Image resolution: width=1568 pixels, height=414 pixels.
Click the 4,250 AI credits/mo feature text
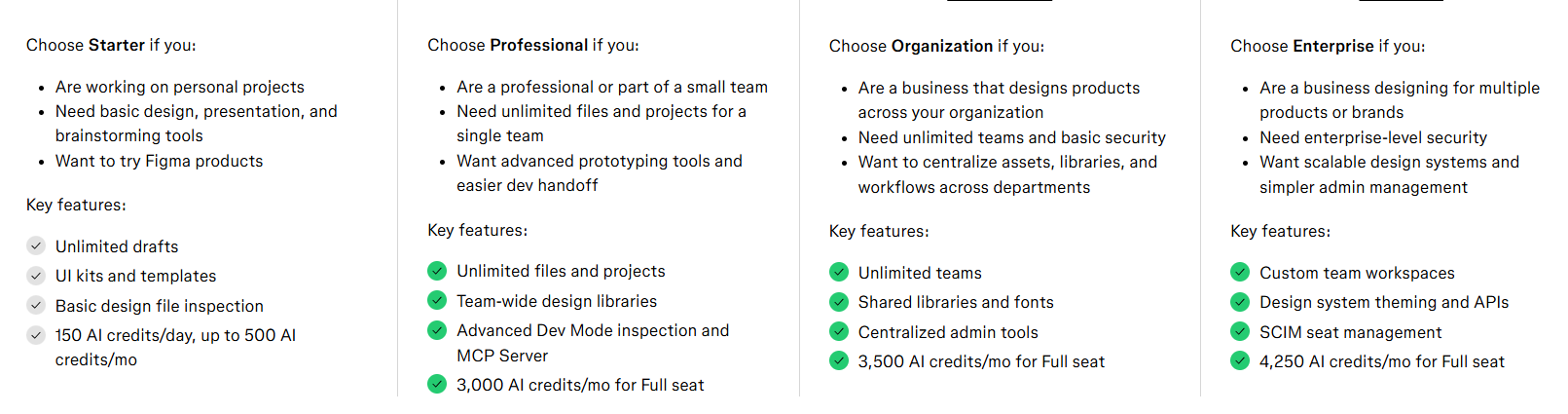tap(1381, 361)
